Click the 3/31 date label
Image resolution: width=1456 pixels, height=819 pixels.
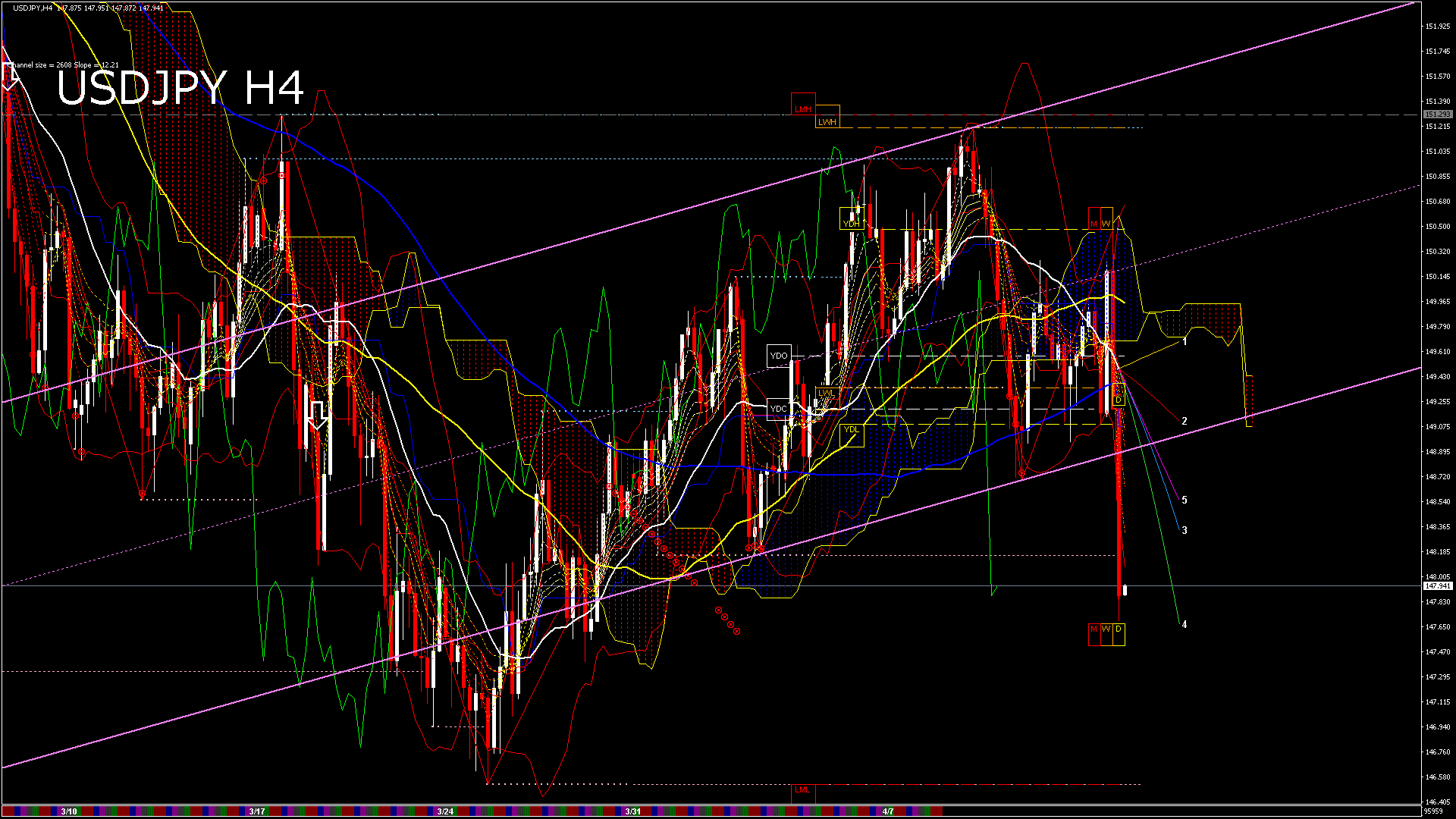pyautogui.click(x=633, y=811)
